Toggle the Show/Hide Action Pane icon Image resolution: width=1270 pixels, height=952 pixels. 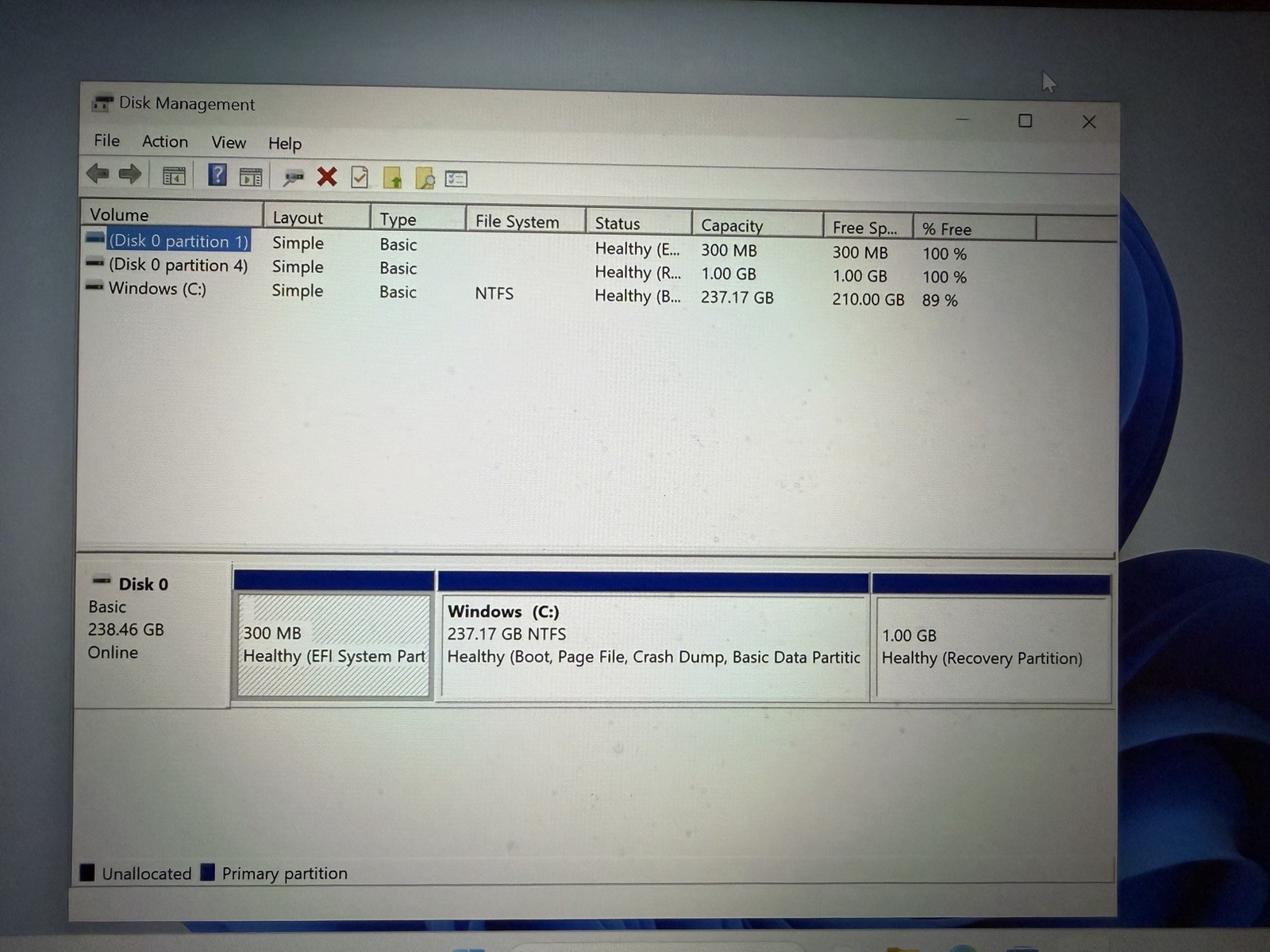[x=250, y=177]
